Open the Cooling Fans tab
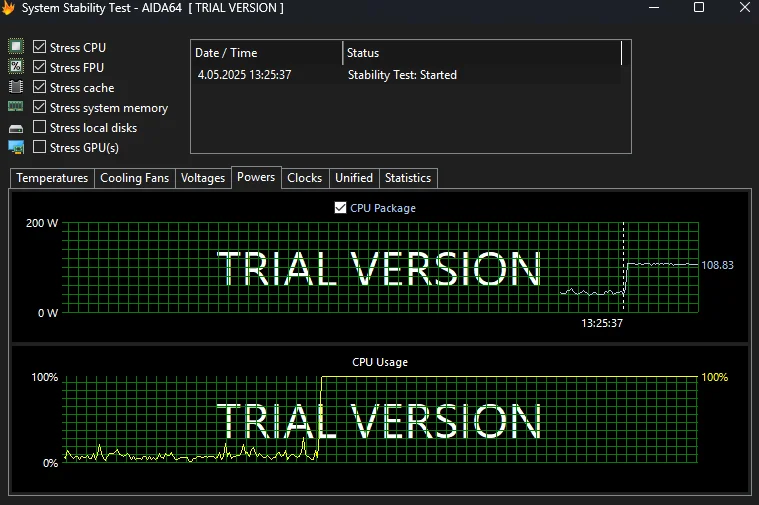The width and height of the screenshot is (759, 505). tap(135, 178)
